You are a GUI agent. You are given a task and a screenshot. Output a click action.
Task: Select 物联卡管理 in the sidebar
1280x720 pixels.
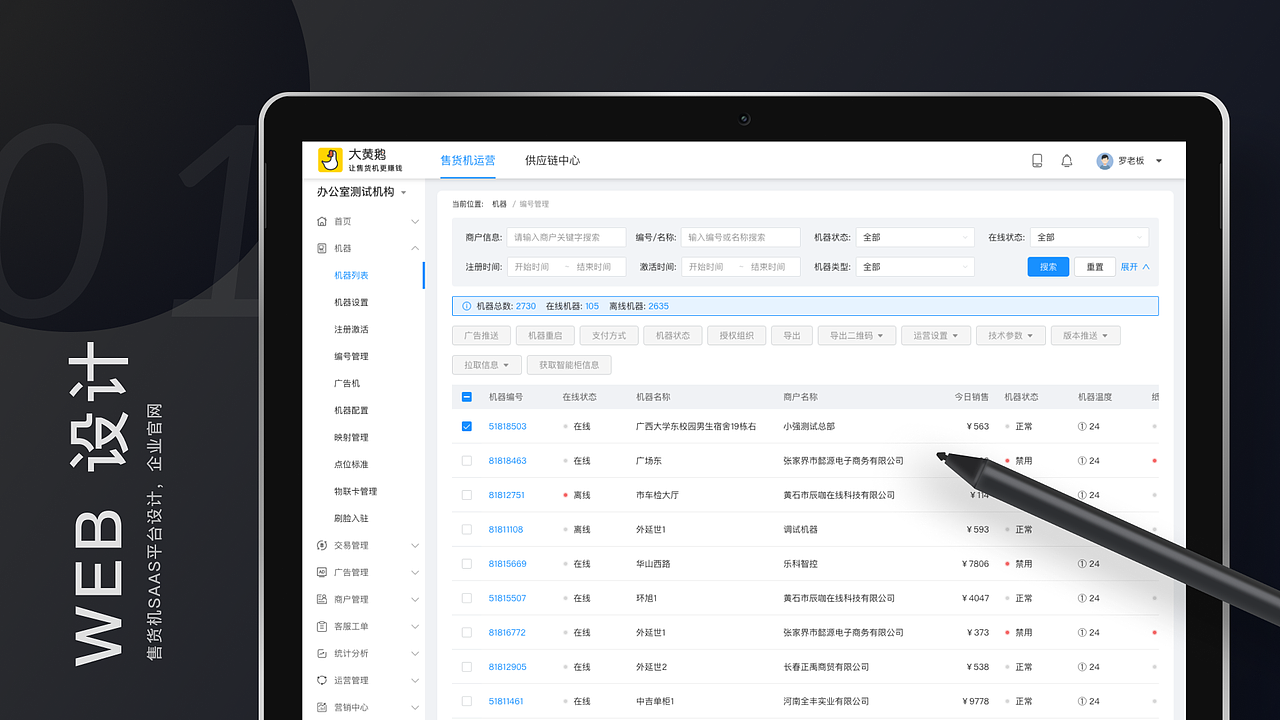(355, 491)
